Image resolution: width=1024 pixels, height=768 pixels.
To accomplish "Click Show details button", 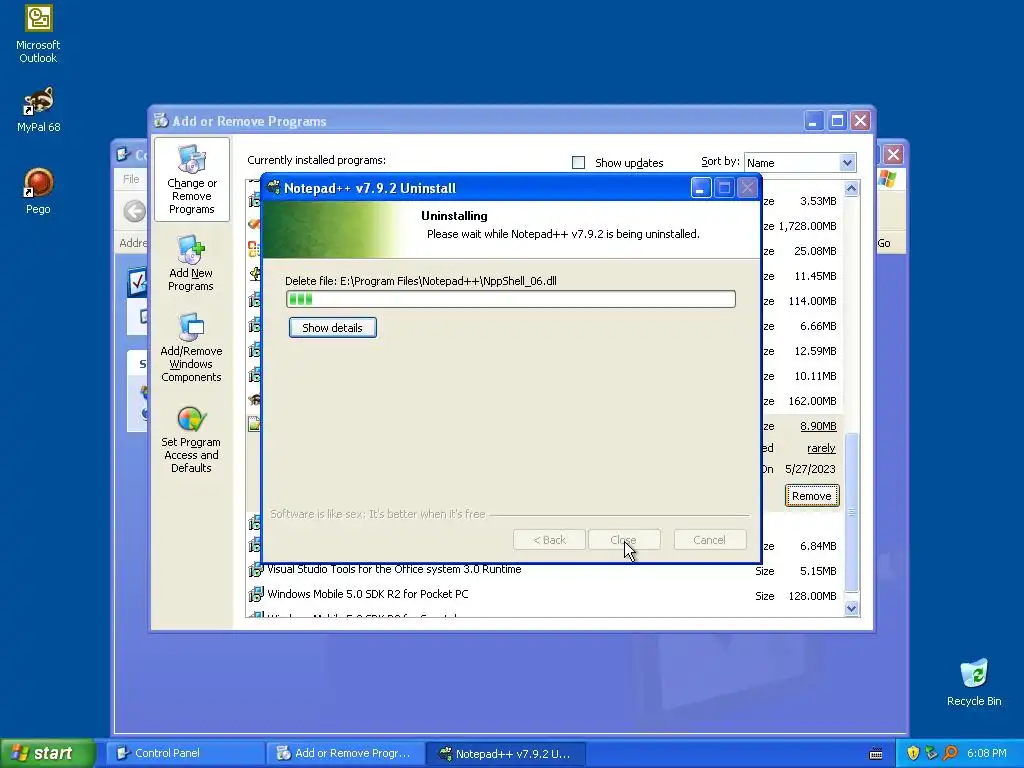I will 332,328.
